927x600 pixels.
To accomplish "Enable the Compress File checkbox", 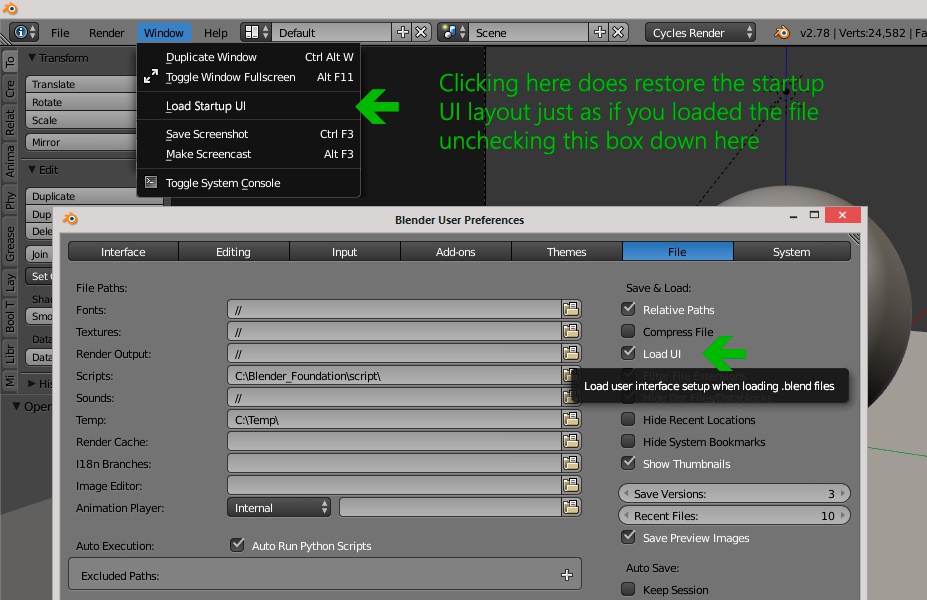I will coord(628,332).
